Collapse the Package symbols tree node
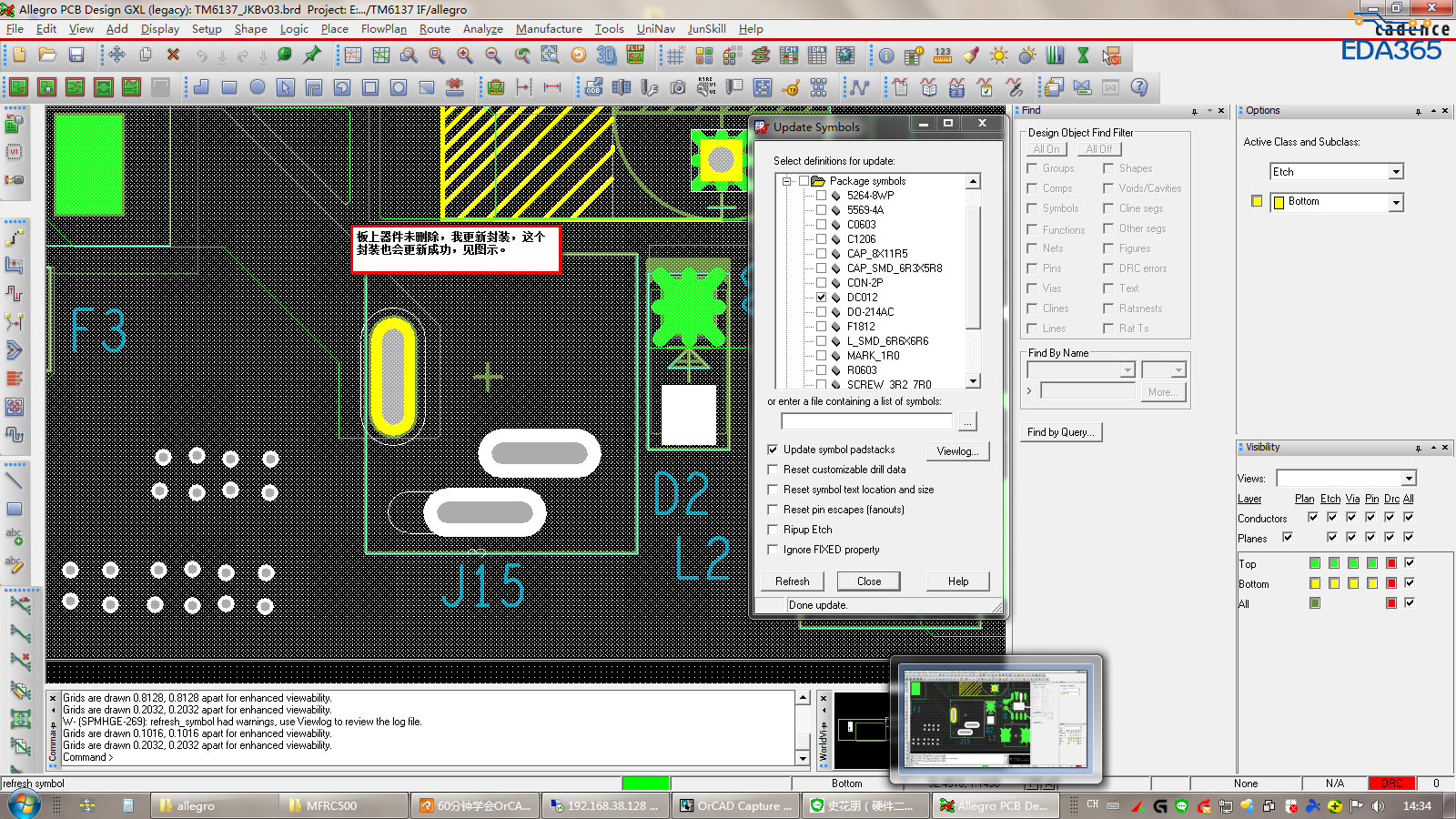Viewport: 1456px width, 819px height. [x=787, y=181]
